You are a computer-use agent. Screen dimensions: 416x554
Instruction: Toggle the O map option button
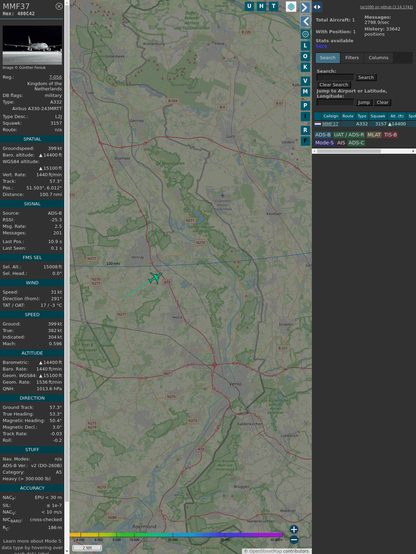tap(305, 56)
